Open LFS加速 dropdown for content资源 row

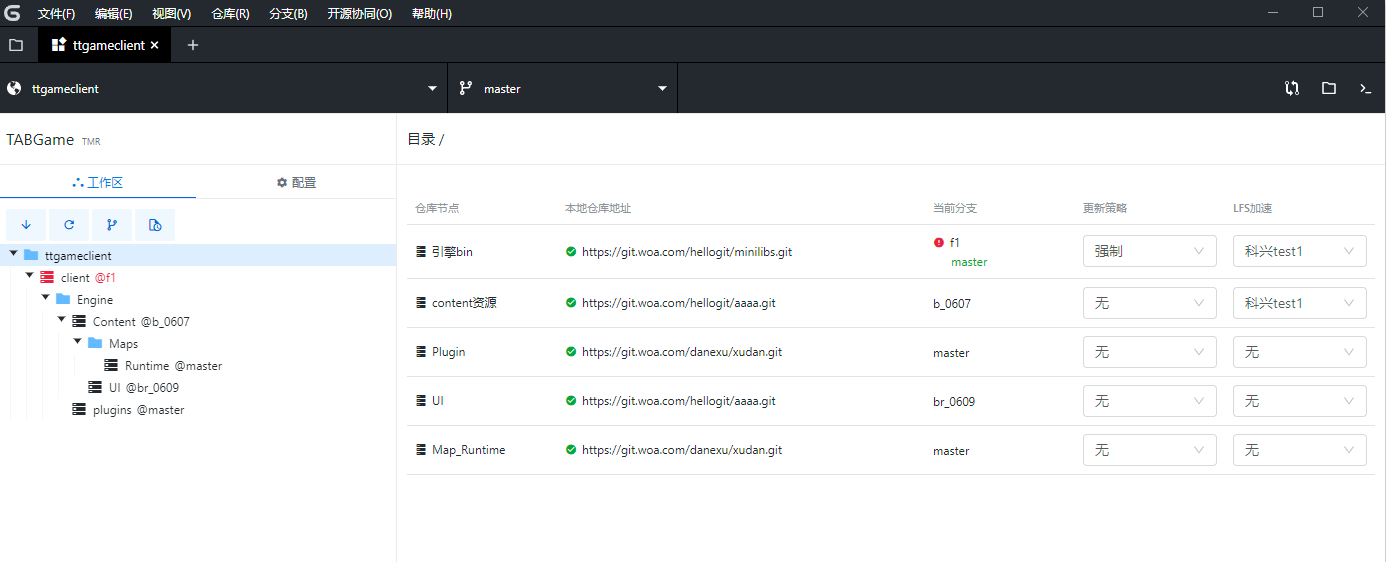click(1299, 303)
